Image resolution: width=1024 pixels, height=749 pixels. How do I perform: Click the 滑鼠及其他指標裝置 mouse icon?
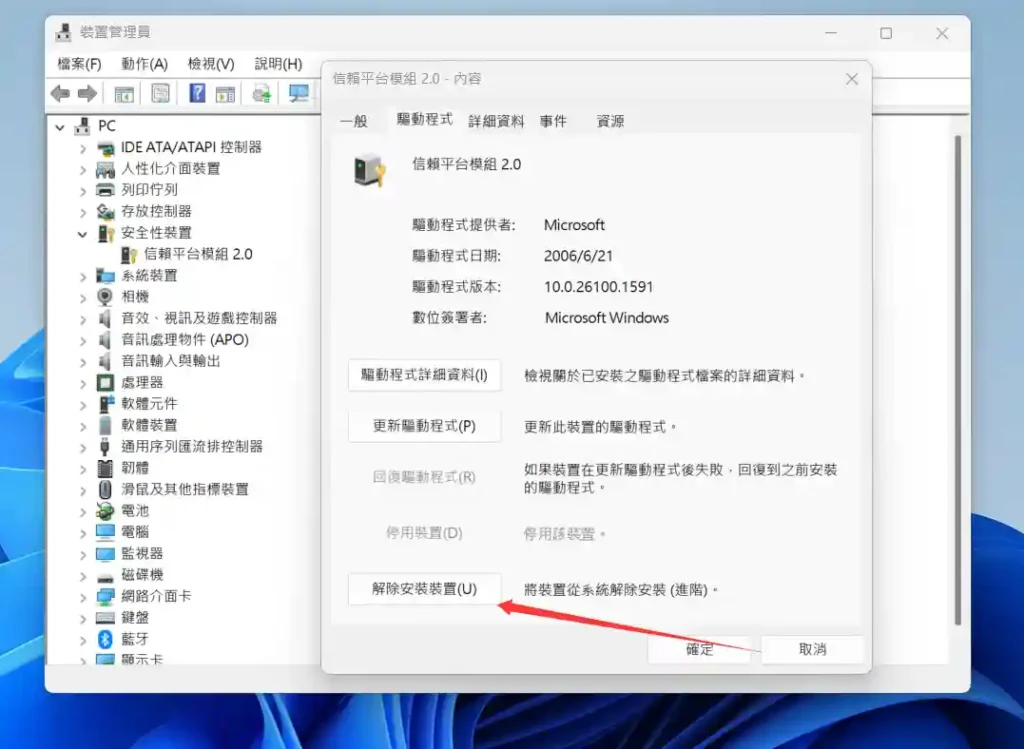point(105,490)
